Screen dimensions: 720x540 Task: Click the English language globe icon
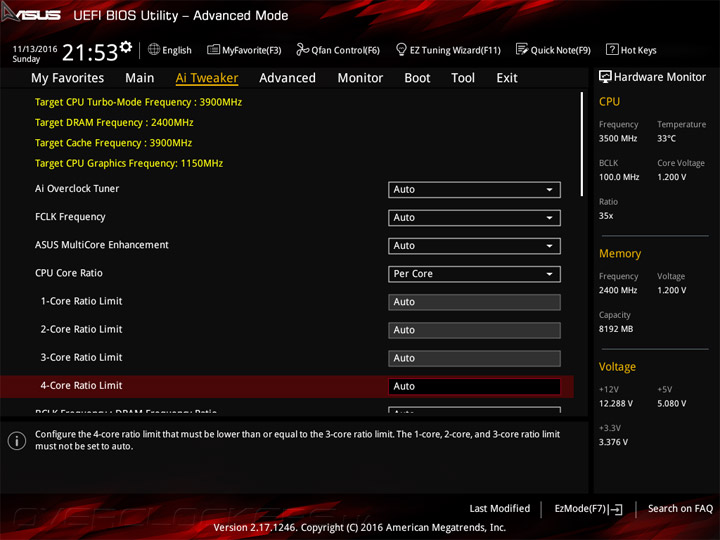click(154, 49)
